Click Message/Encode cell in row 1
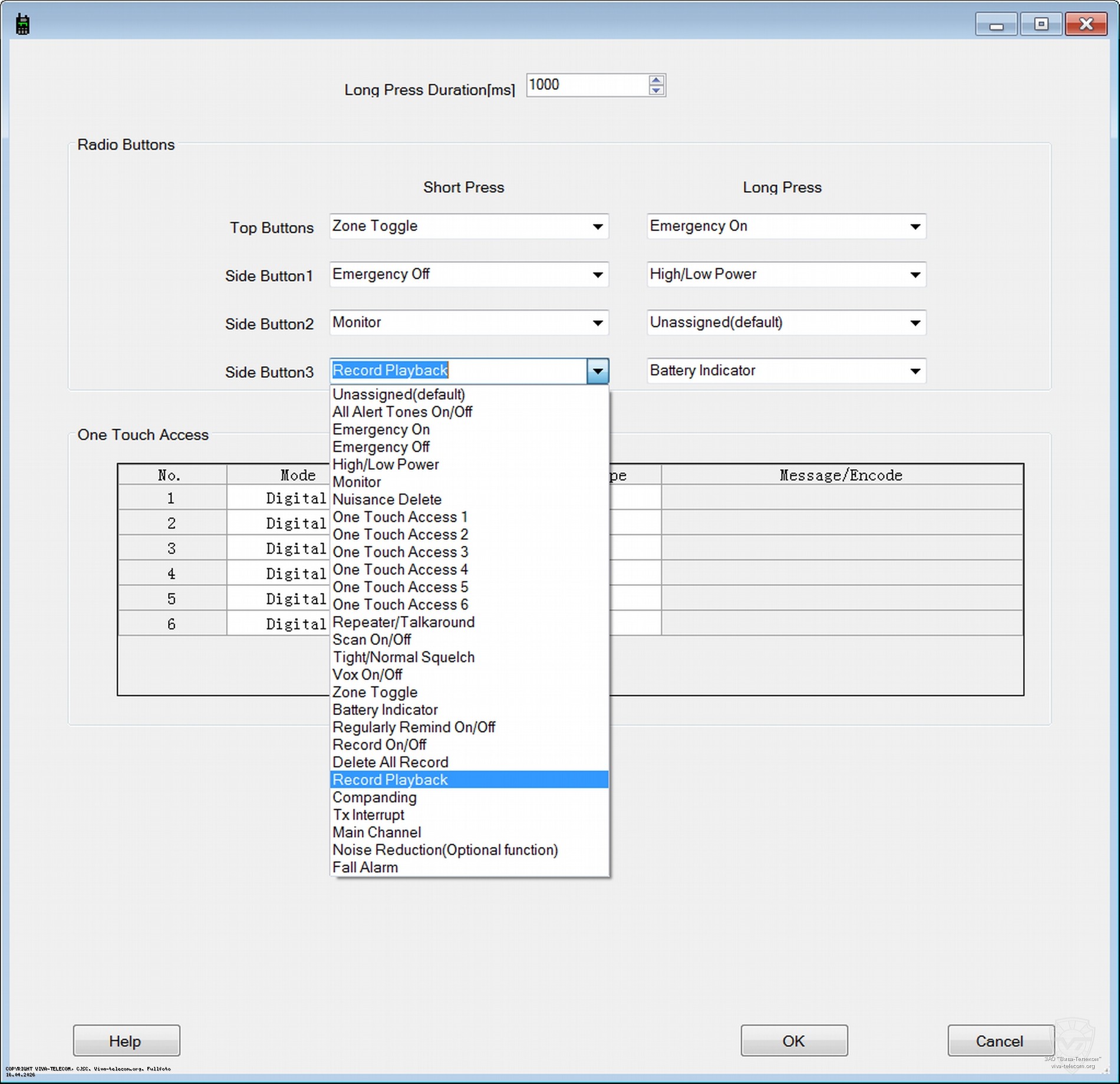 [x=841, y=498]
